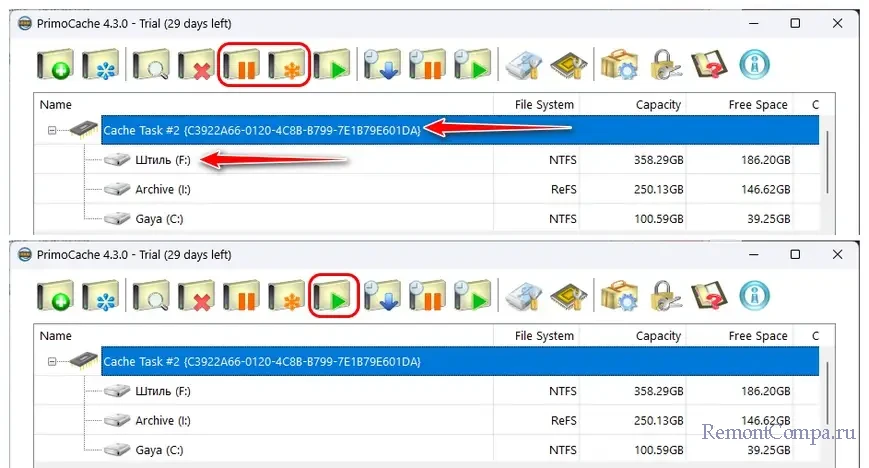Select Gaya (C:) volume in upper window
Image resolution: width=869 pixels, height=468 pixels.
coord(160,218)
